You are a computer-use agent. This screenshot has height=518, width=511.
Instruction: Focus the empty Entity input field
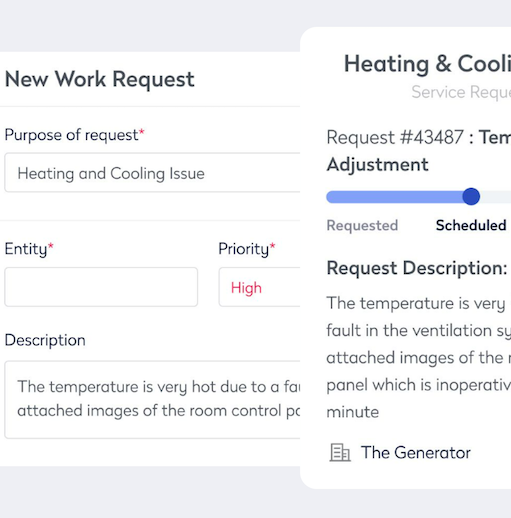click(x=101, y=287)
